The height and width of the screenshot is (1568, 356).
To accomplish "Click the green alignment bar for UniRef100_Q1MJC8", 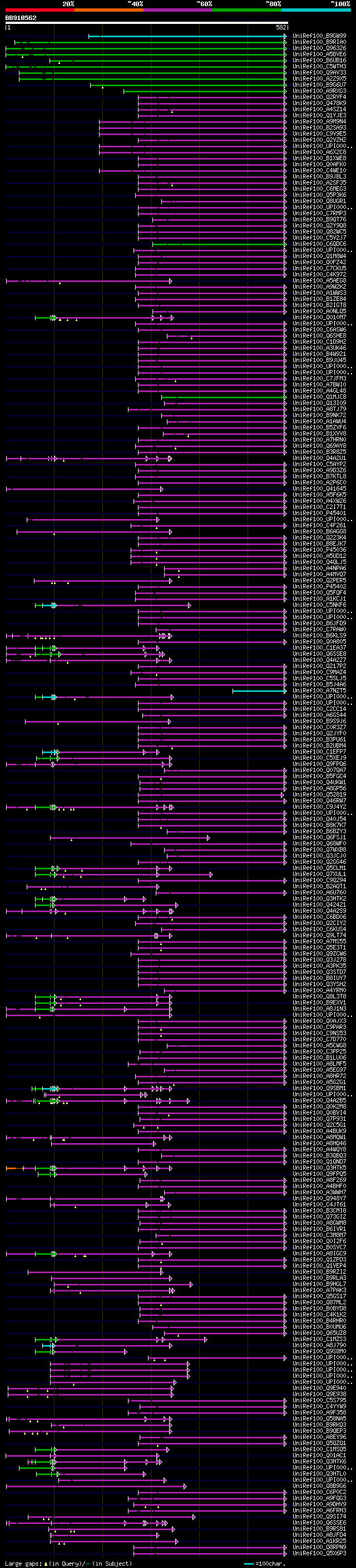I will click(x=224, y=397).
